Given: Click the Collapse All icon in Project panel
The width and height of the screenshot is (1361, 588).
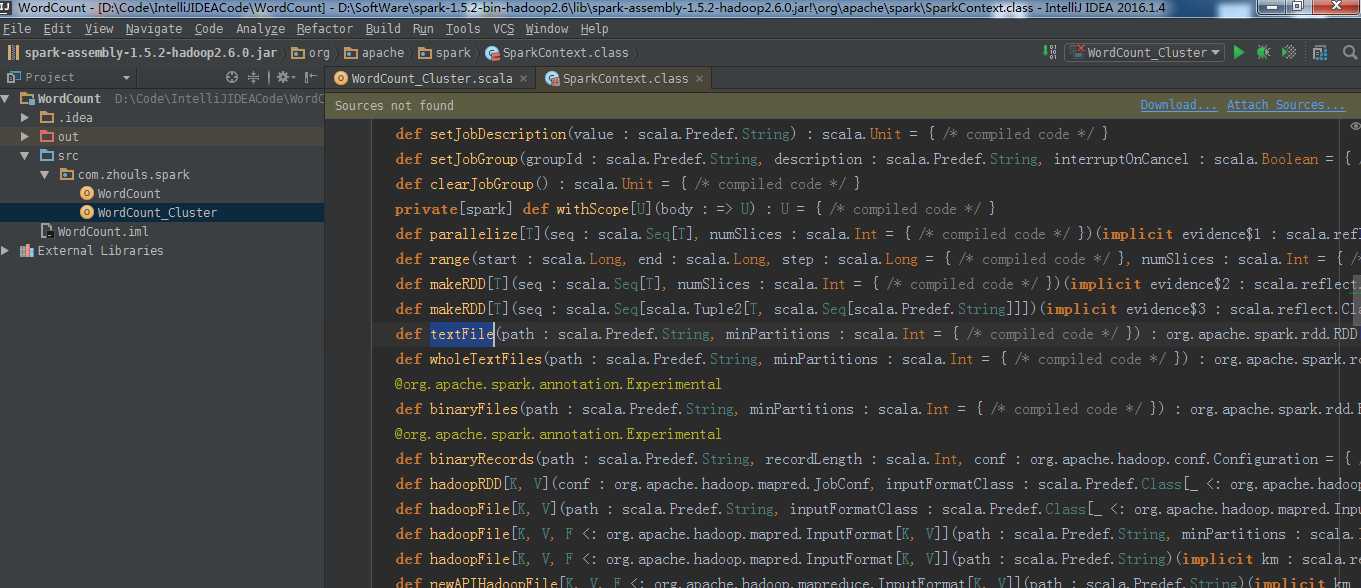Looking at the screenshot, I should point(254,77).
